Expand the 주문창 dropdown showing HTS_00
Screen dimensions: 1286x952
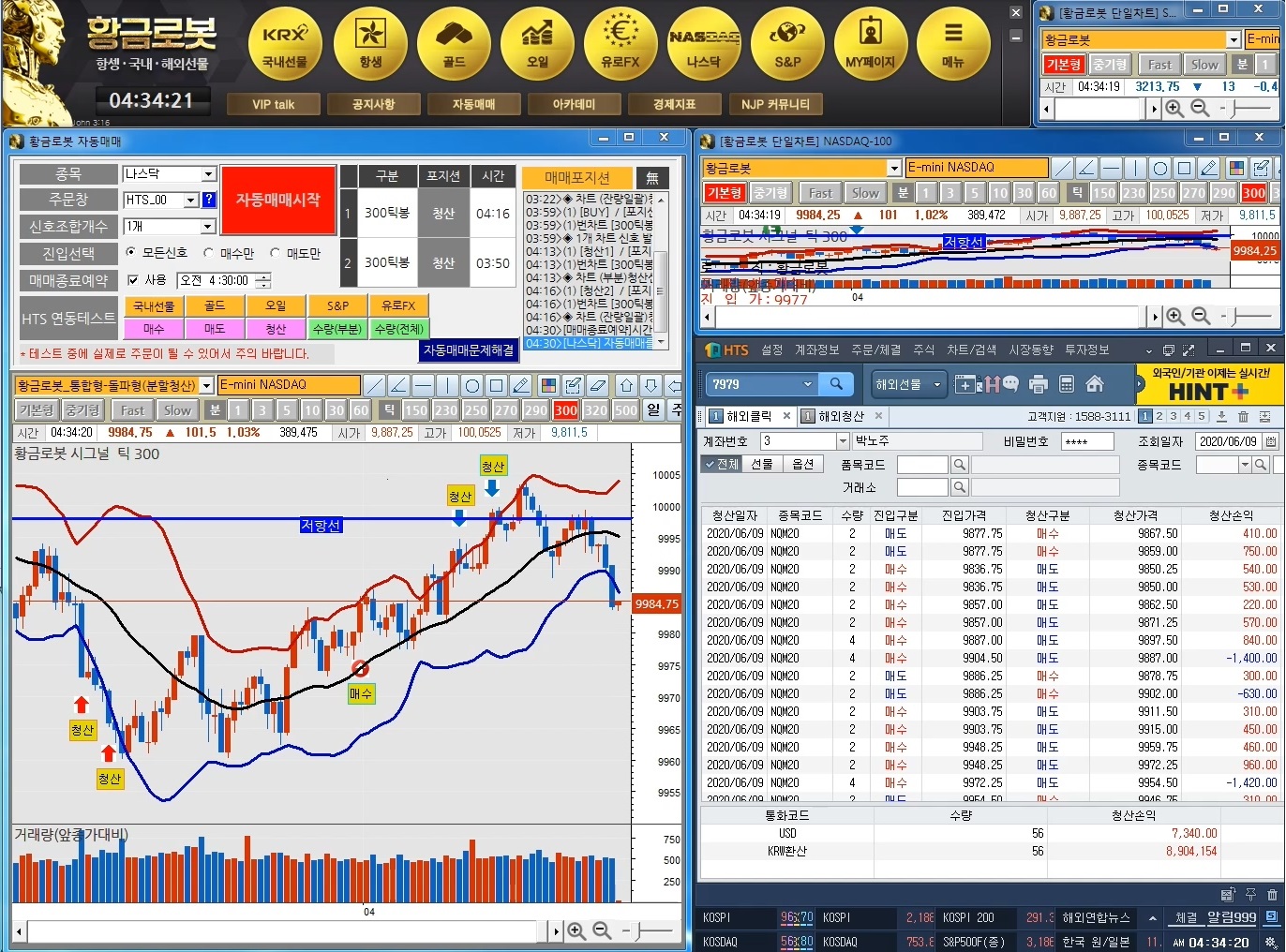[x=191, y=200]
